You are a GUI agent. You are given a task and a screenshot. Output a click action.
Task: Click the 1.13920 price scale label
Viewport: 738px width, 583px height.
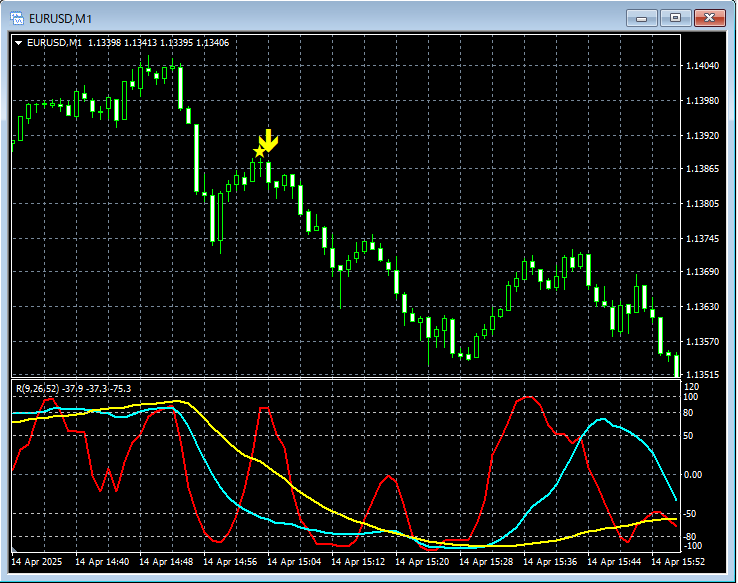point(703,136)
